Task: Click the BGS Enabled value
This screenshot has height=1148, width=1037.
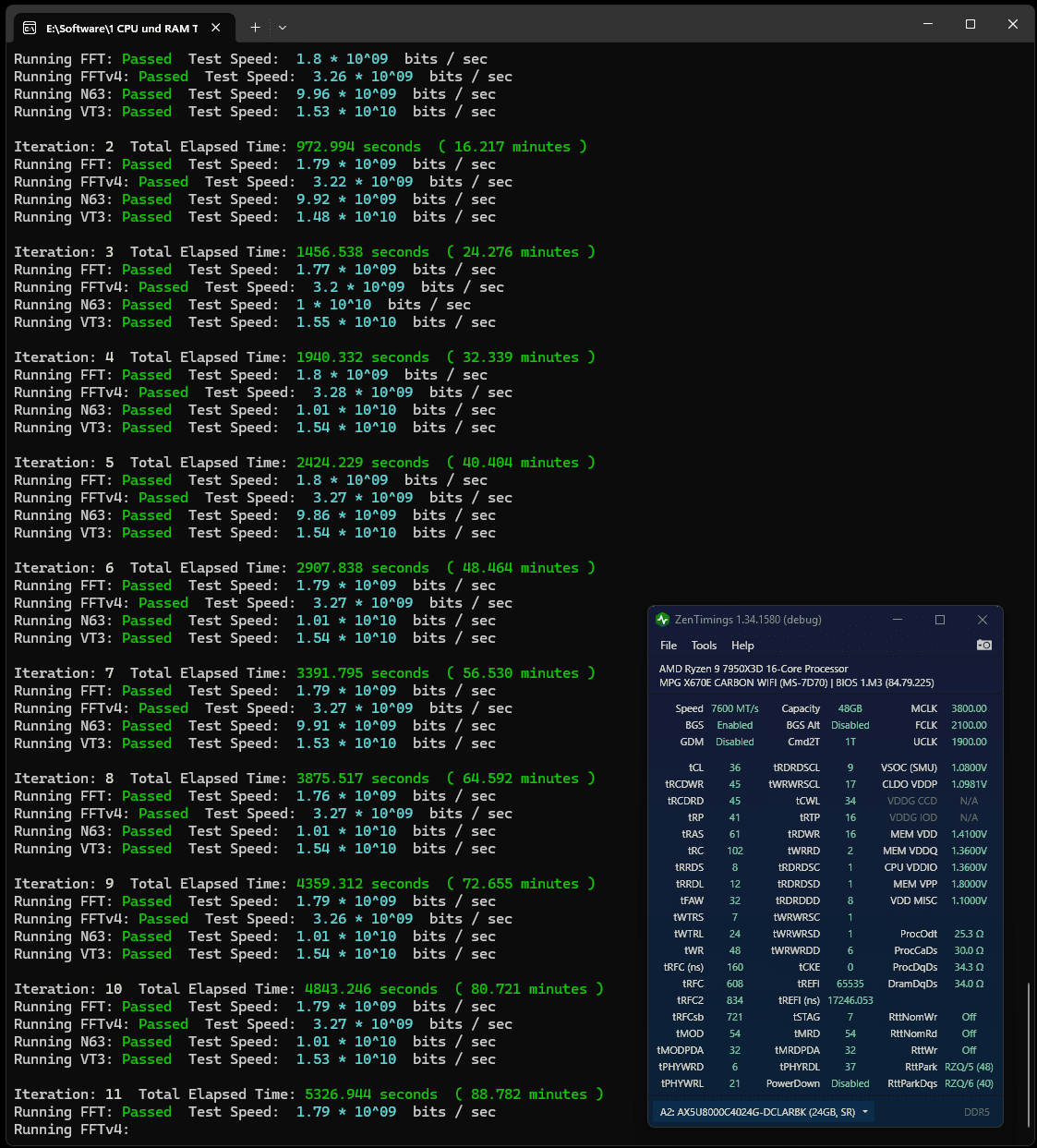Action: (x=735, y=725)
